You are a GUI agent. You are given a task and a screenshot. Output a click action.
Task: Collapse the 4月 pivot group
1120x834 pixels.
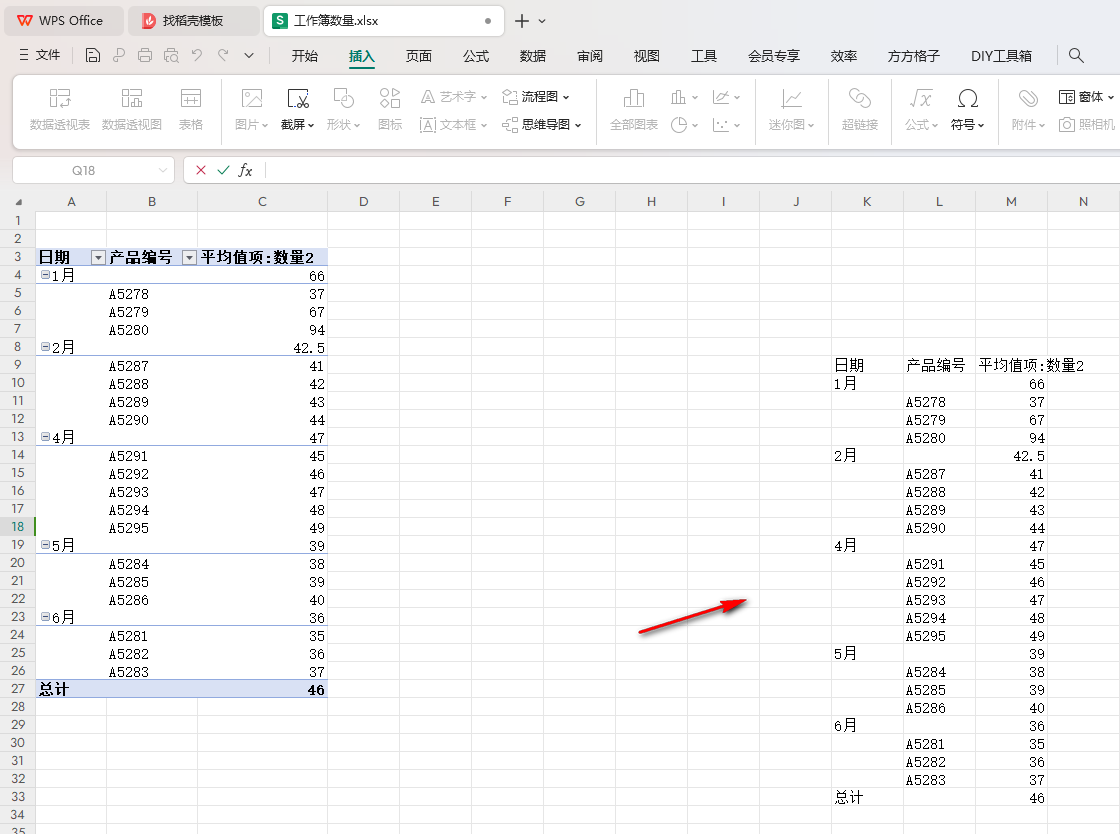pyautogui.click(x=45, y=437)
